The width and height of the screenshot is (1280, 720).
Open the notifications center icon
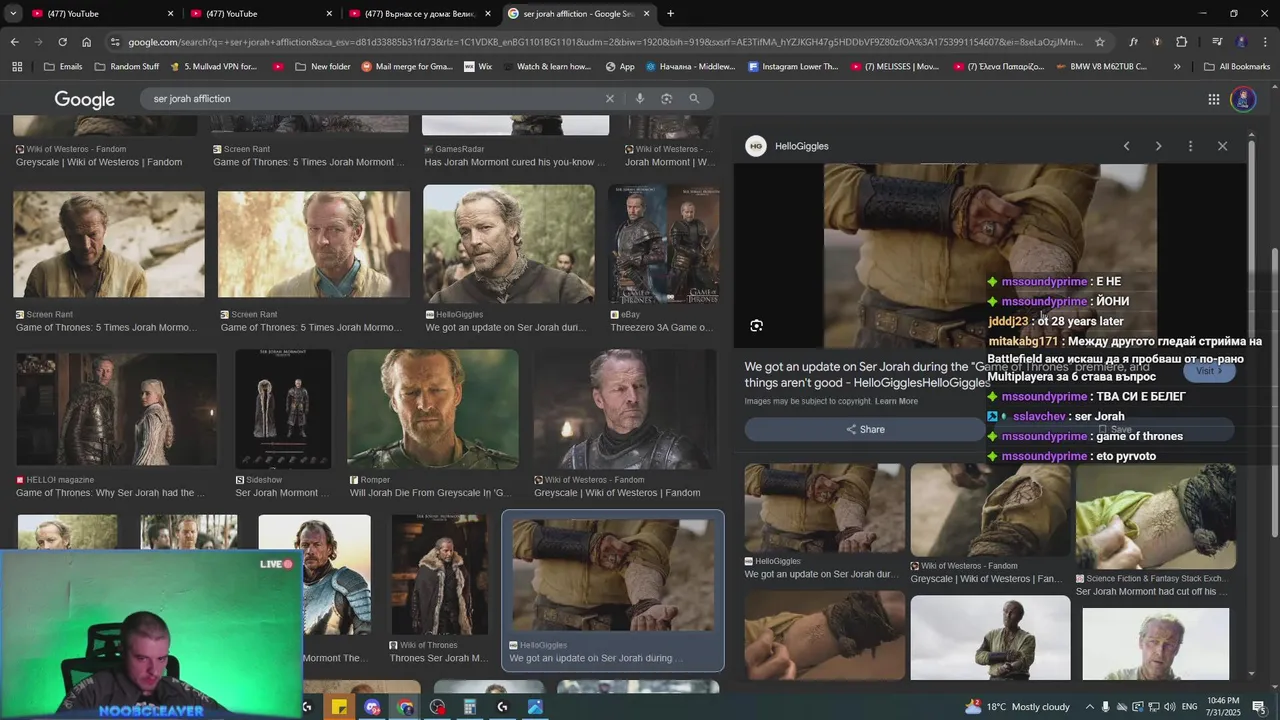point(1259,707)
